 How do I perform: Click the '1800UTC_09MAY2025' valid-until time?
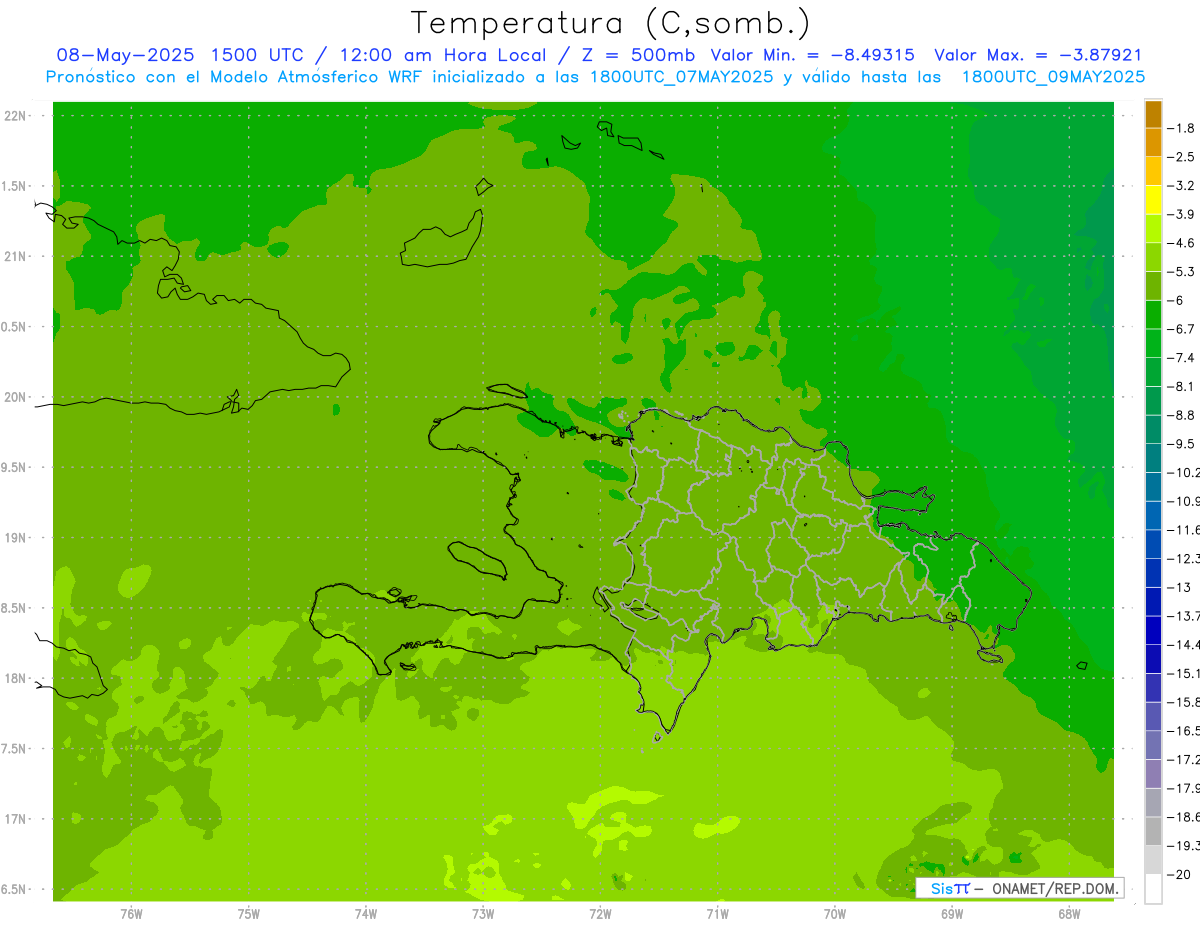click(x=1053, y=76)
